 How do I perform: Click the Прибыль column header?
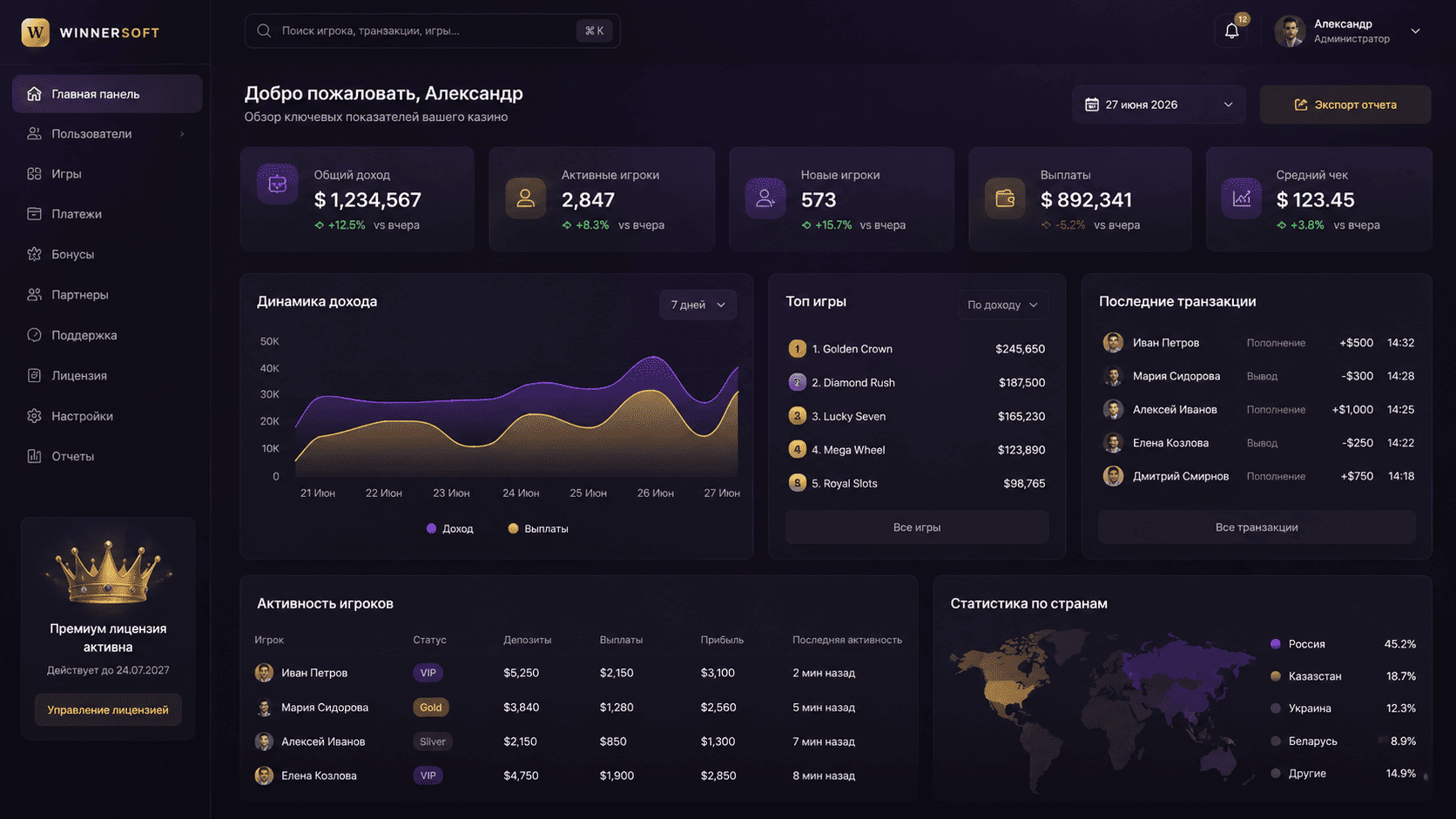coord(722,640)
